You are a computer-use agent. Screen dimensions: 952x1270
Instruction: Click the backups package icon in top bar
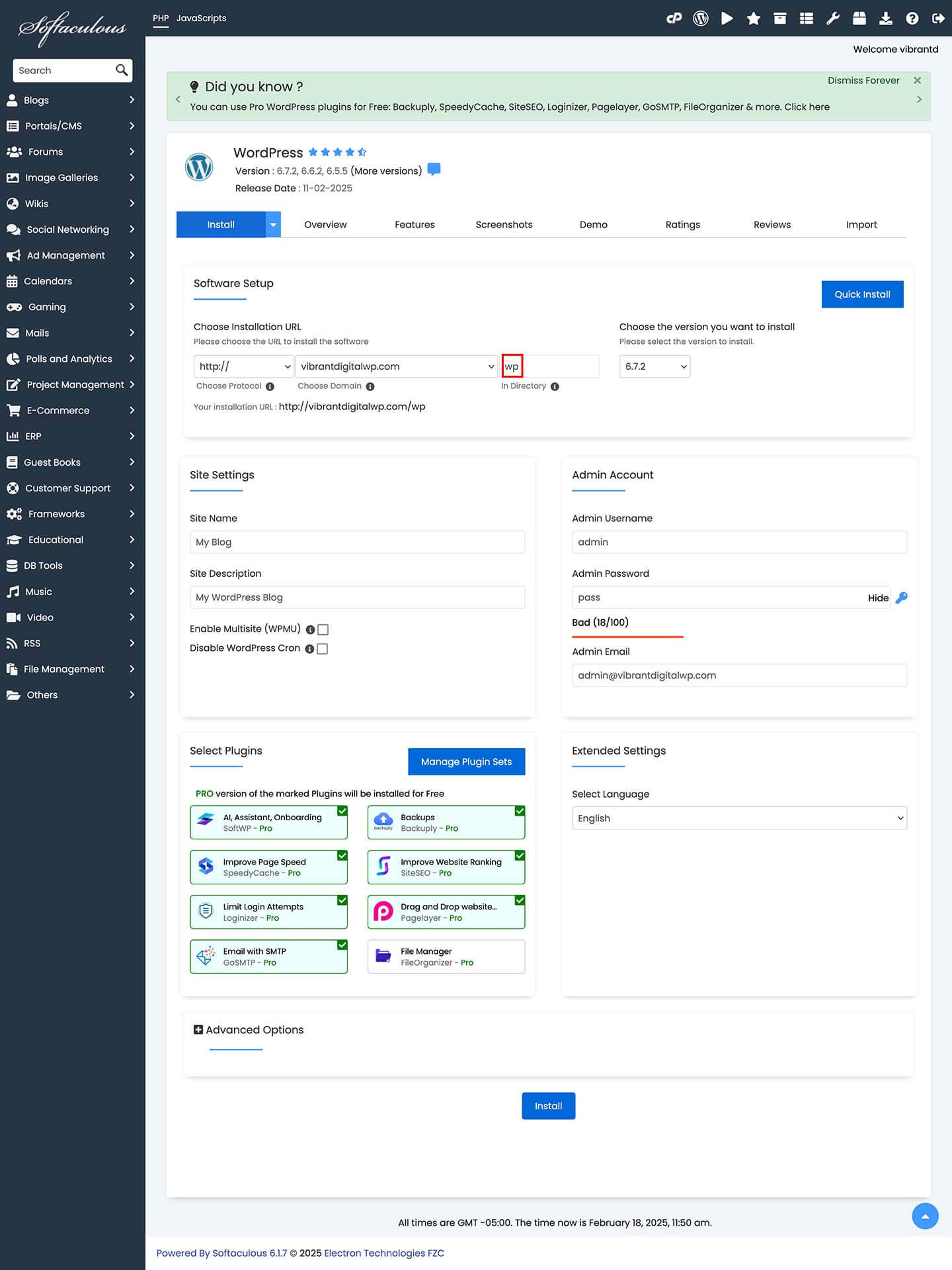859,19
